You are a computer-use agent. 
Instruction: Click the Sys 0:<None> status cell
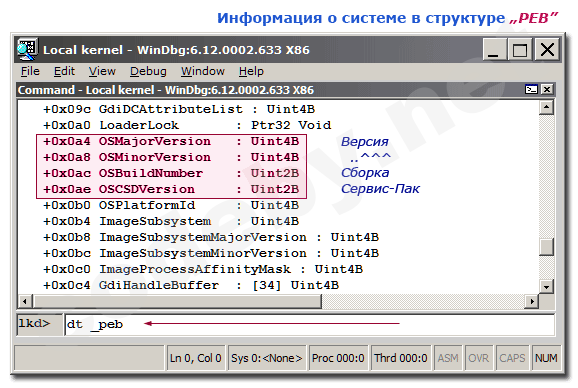[x=267, y=358]
